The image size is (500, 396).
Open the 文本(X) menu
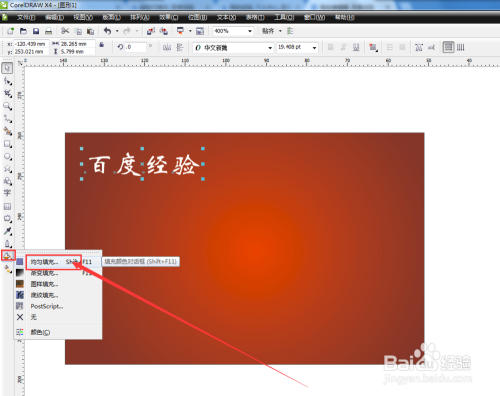[x=226, y=17]
